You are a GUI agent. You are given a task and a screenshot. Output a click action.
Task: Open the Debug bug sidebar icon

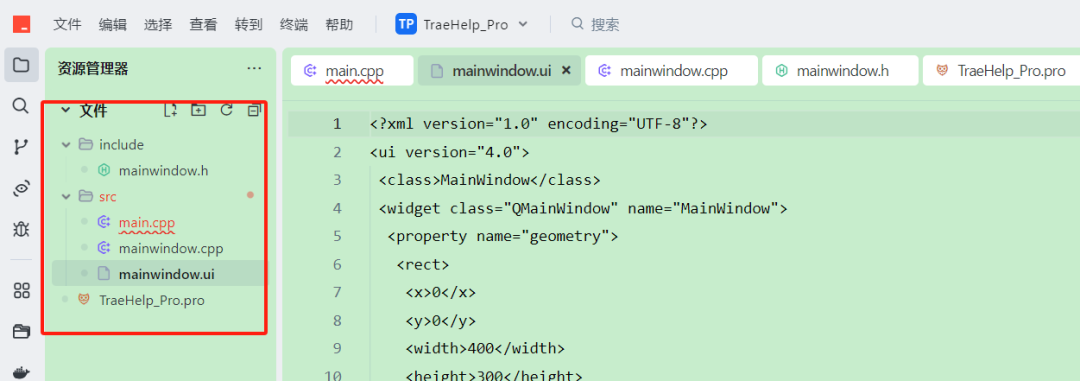[21, 229]
